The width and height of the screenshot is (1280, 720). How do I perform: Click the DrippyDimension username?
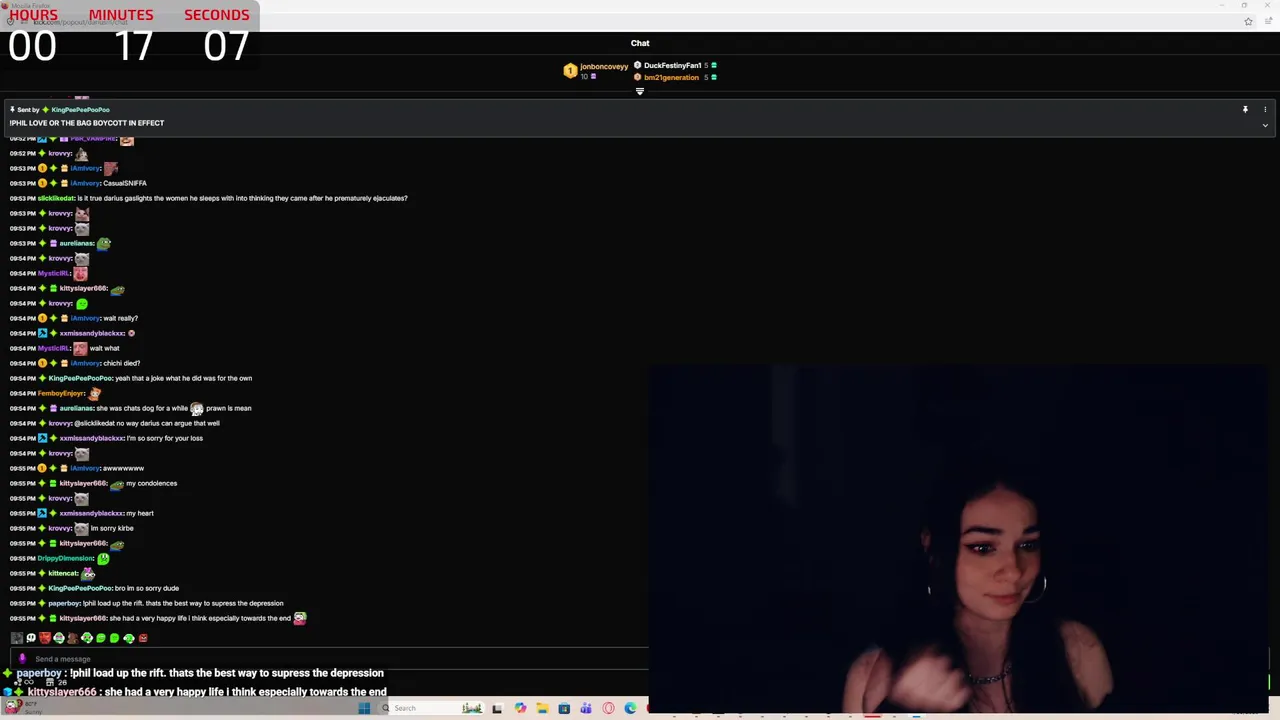point(65,558)
